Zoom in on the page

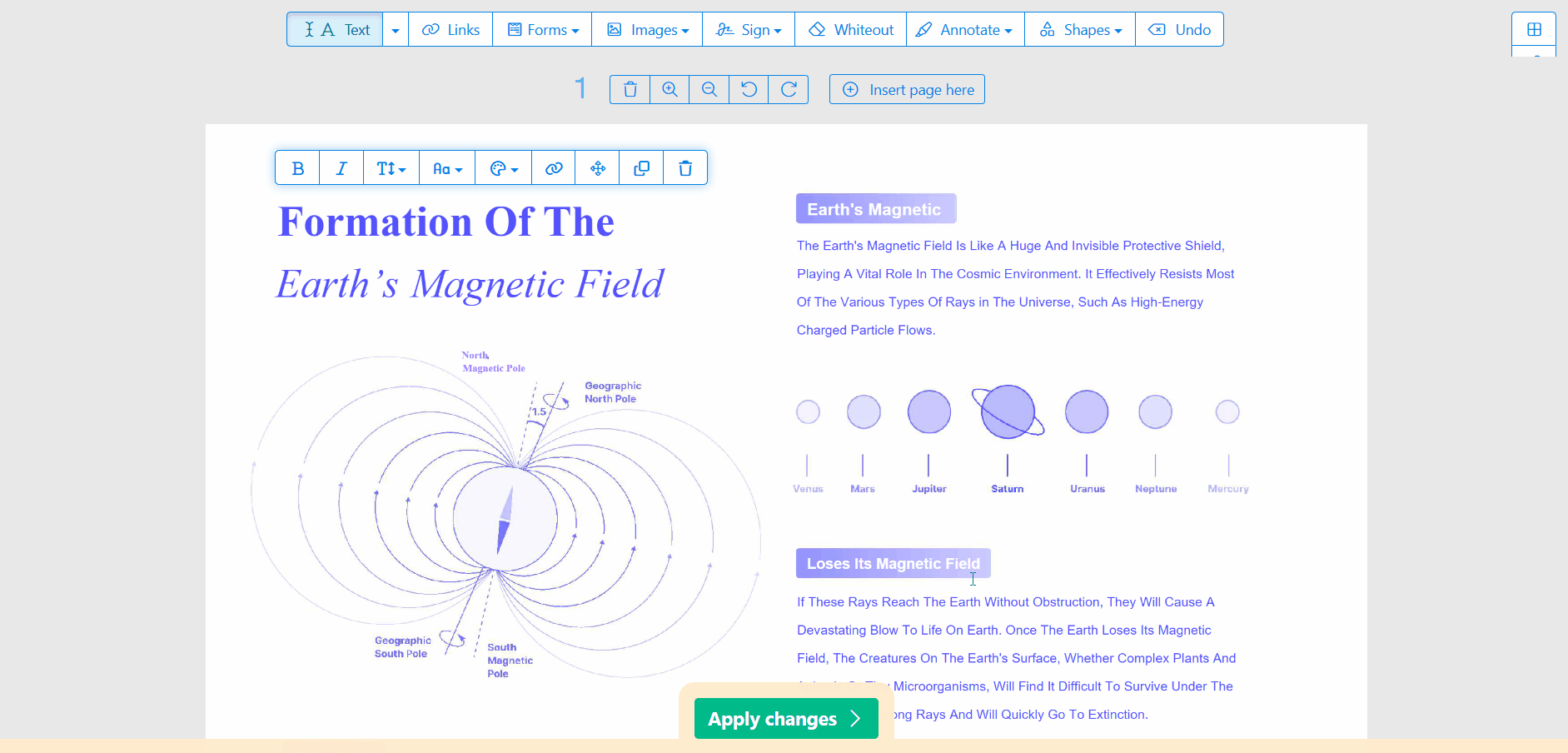click(x=670, y=89)
